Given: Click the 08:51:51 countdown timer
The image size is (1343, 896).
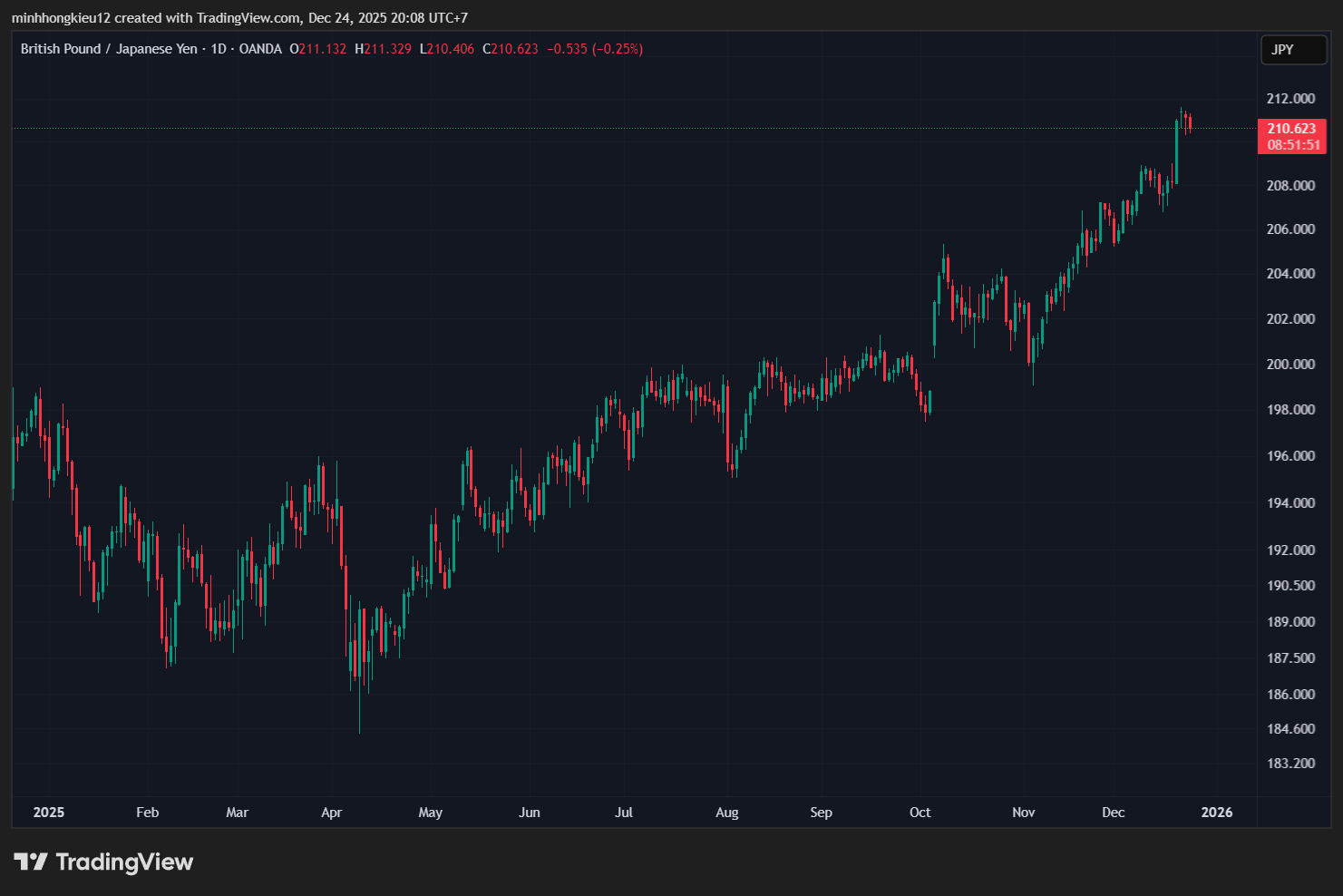Looking at the screenshot, I should pyautogui.click(x=1293, y=145).
